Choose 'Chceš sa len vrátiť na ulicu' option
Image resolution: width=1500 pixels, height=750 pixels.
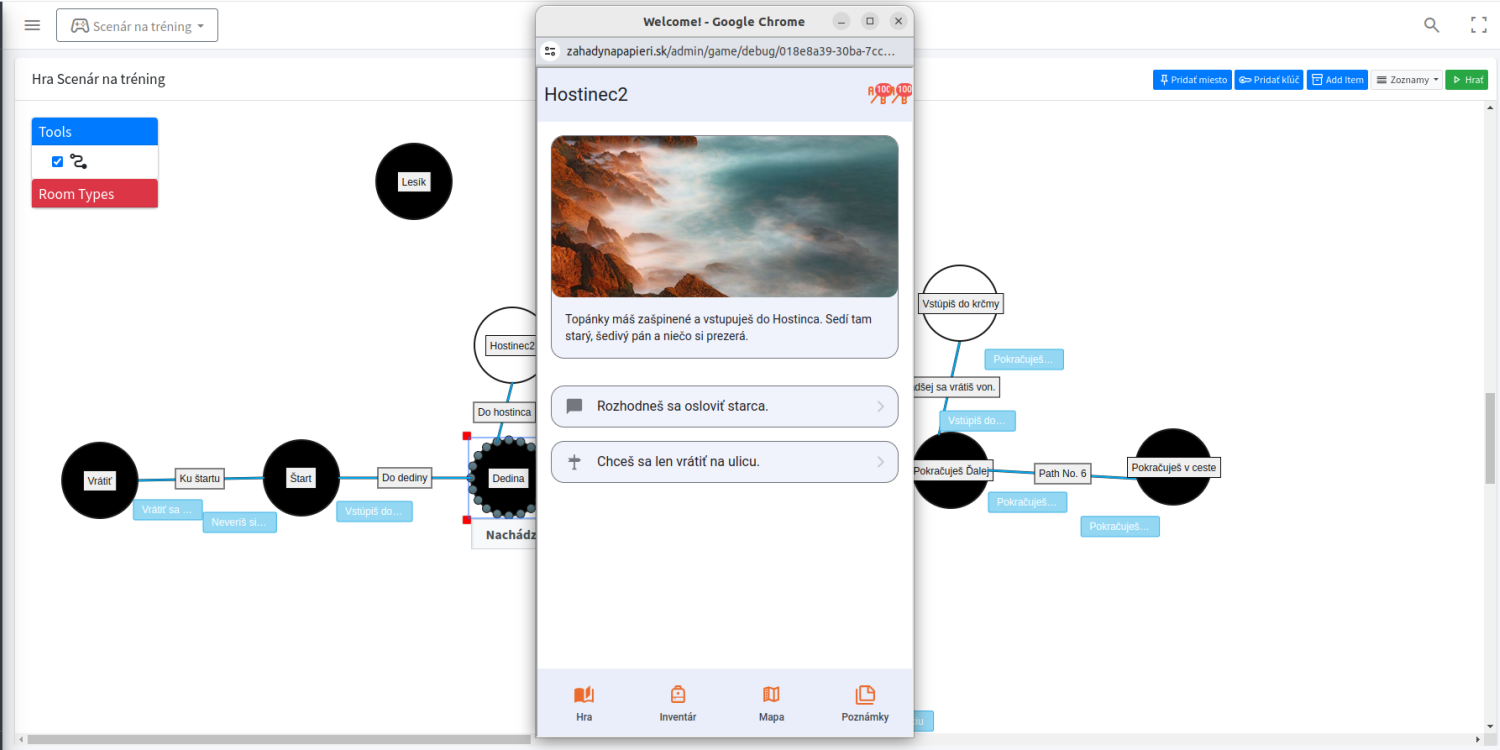[724, 462]
